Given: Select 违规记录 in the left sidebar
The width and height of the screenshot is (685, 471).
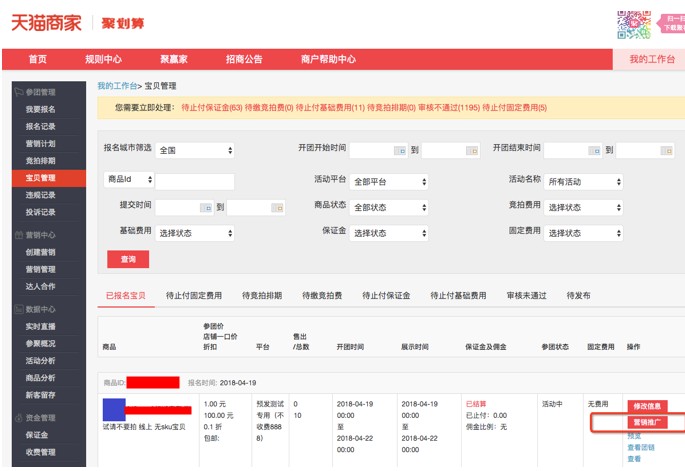Looking at the screenshot, I should [41, 195].
